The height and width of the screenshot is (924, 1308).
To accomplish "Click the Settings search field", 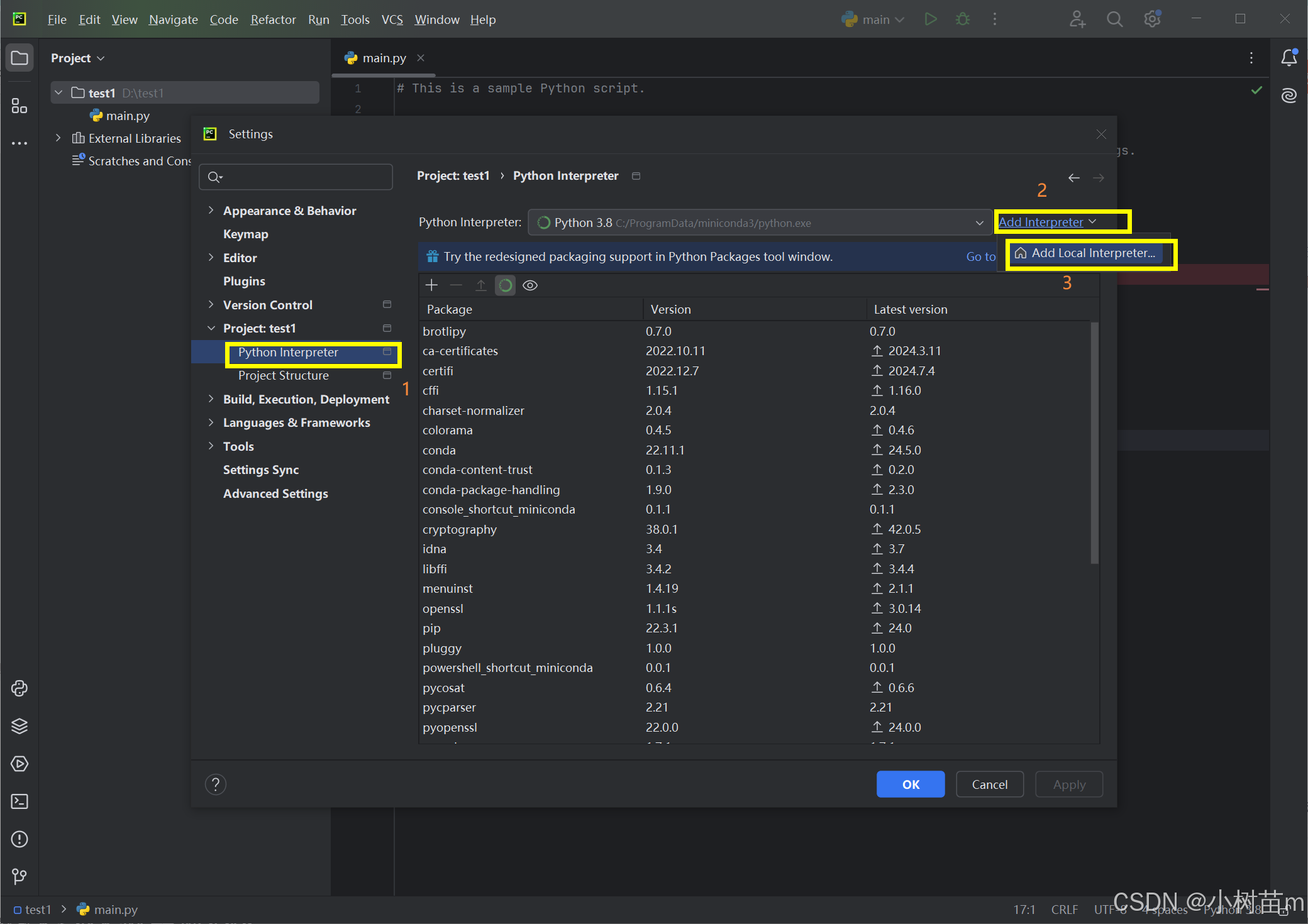I will [x=296, y=177].
